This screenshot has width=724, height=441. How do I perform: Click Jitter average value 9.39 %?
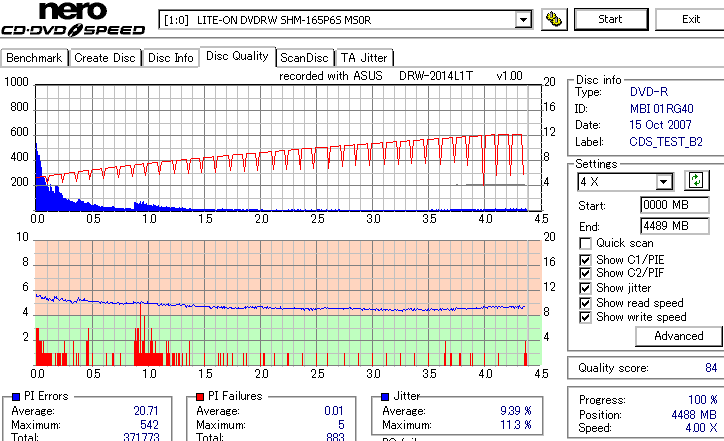pos(516,411)
